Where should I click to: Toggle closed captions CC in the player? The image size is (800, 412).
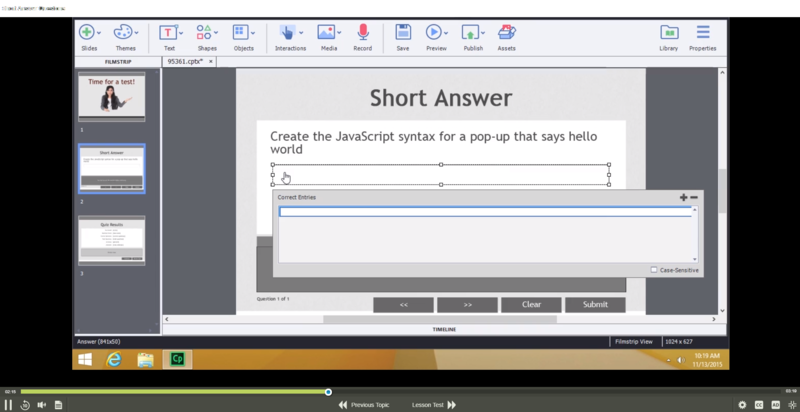759,405
